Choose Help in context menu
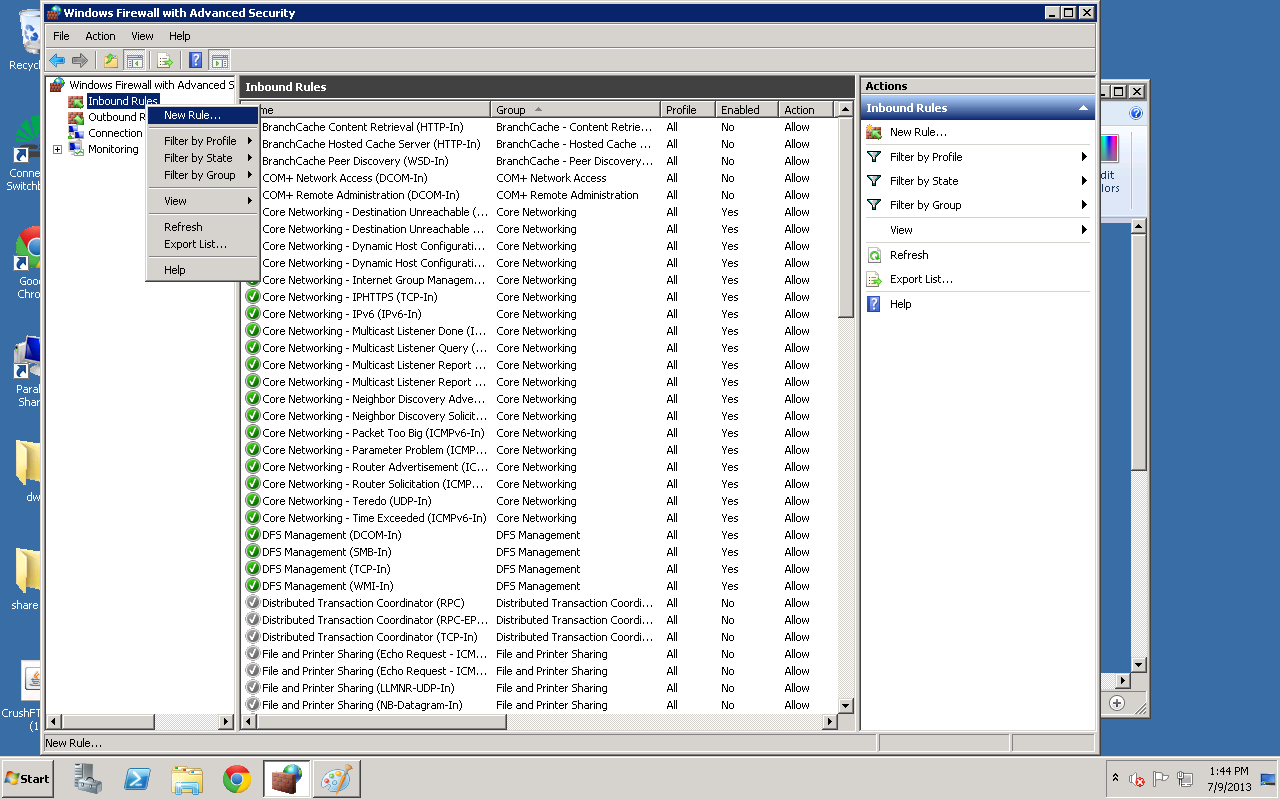1280x800 pixels. tap(203, 270)
